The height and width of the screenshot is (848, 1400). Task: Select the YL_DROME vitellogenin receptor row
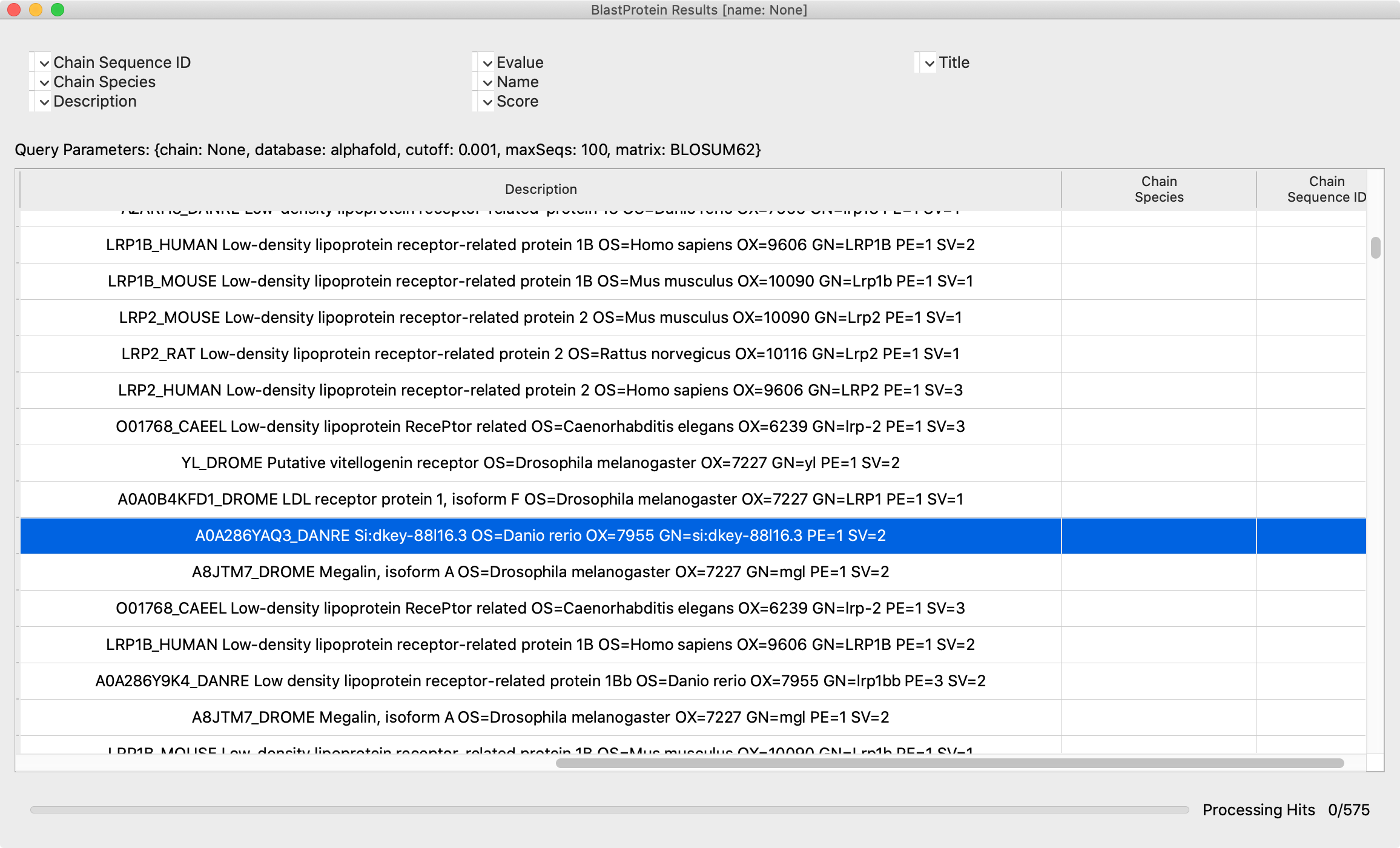[540, 463]
